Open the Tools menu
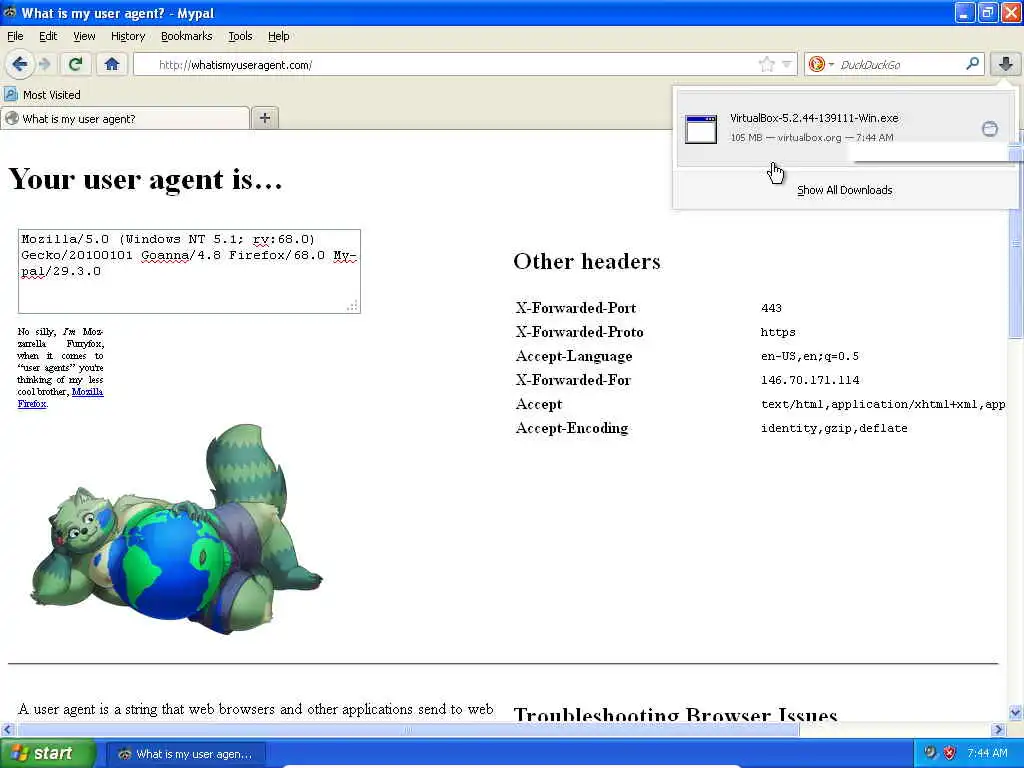The image size is (1024, 768). point(240,36)
